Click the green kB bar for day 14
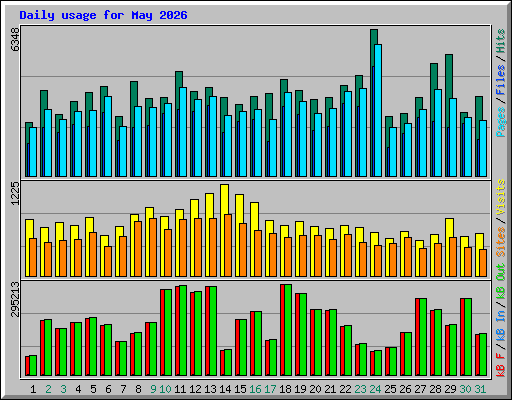Screen dimensions: 512x400 point(228,363)
